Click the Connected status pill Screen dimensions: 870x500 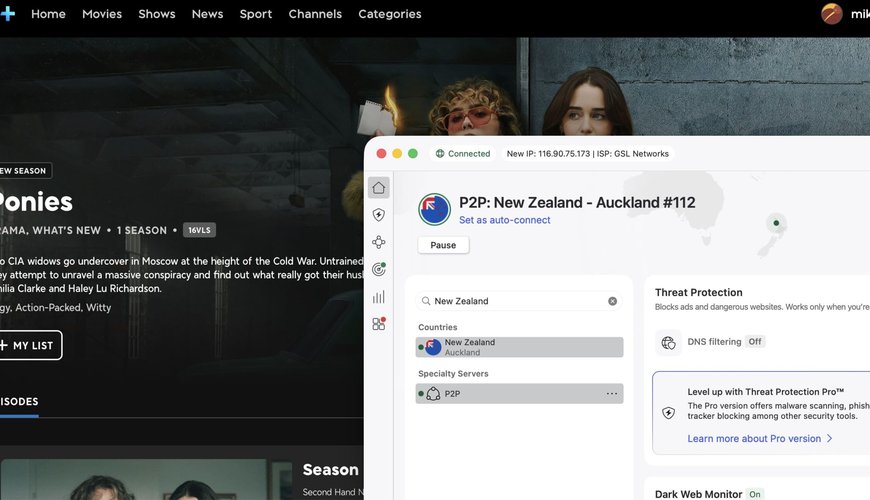pos(463,154)
